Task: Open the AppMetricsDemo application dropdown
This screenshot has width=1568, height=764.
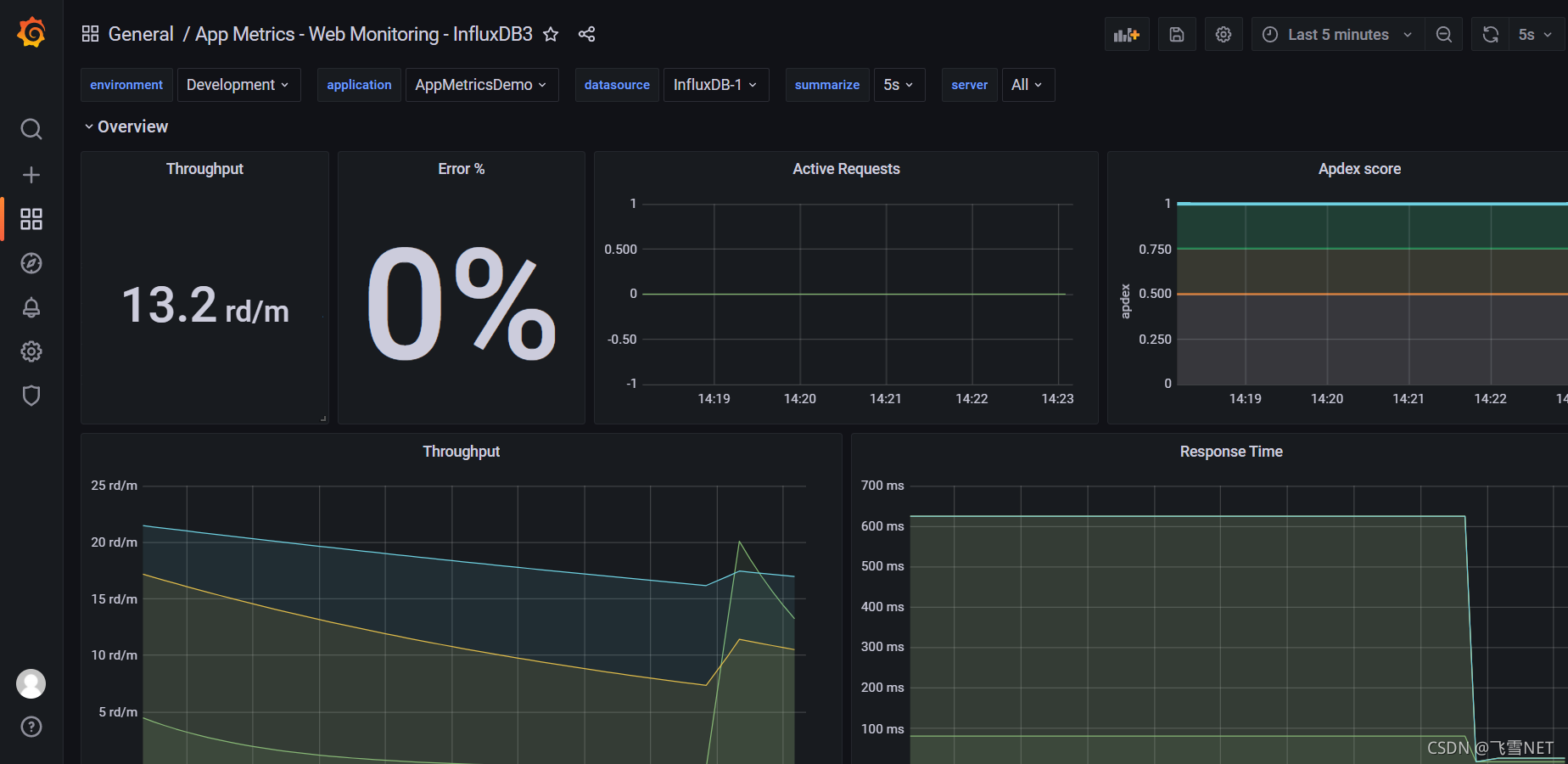Action: 481,85
